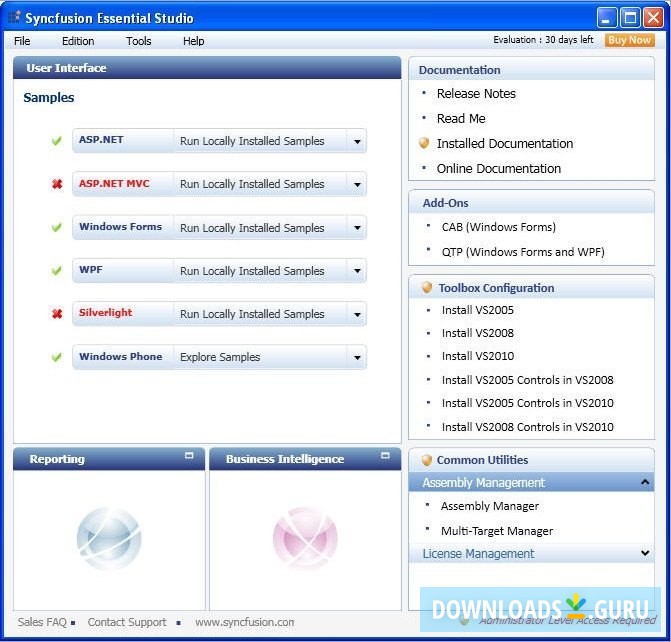Open the ASP.NET MVC samples dropdown arrow
Image resolution: width=671 pixels, height=642 pixels.
(357, 184)
